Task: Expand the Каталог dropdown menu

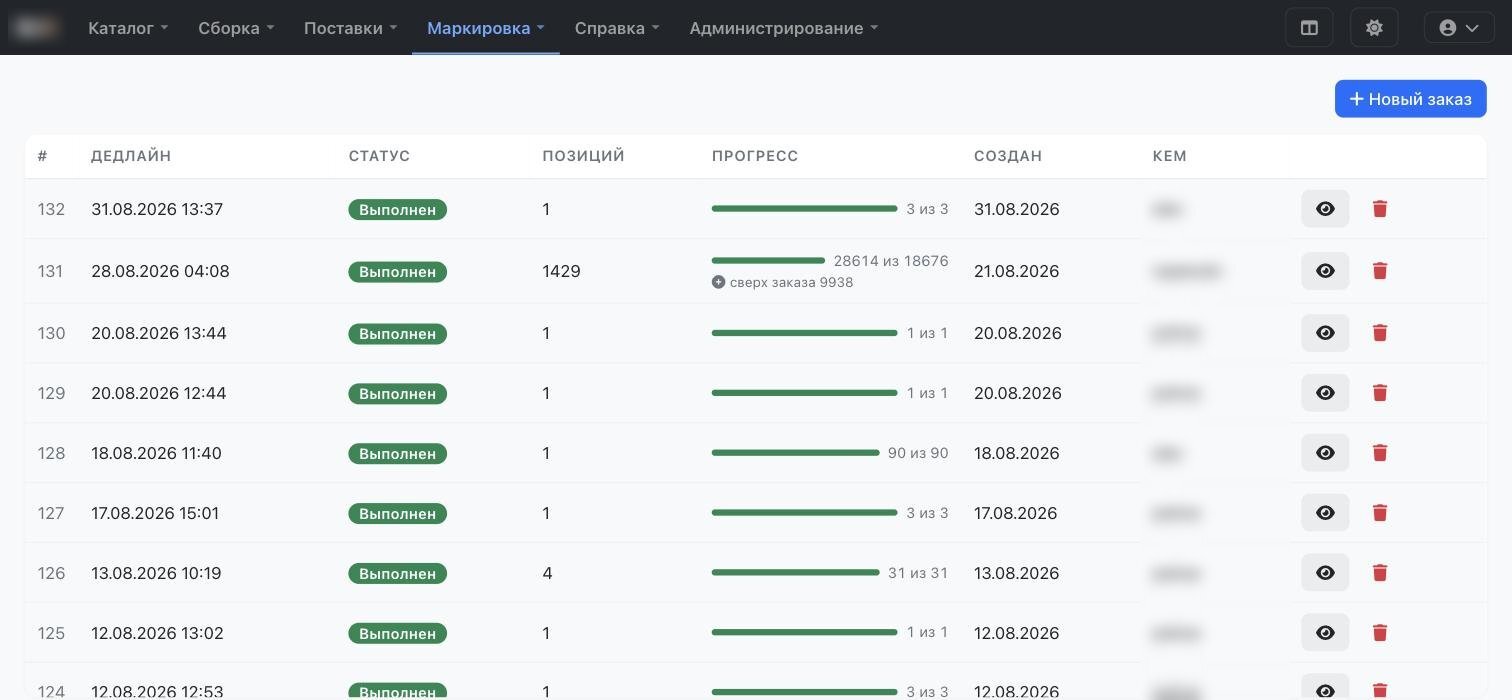Action: click(x=128, y=28)
